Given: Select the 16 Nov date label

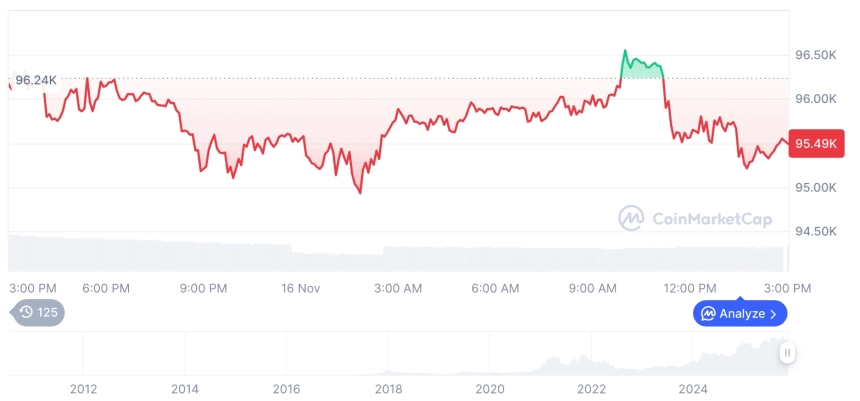Looking at the screenshot, I should pyautogui.click(x=300, y=288).
